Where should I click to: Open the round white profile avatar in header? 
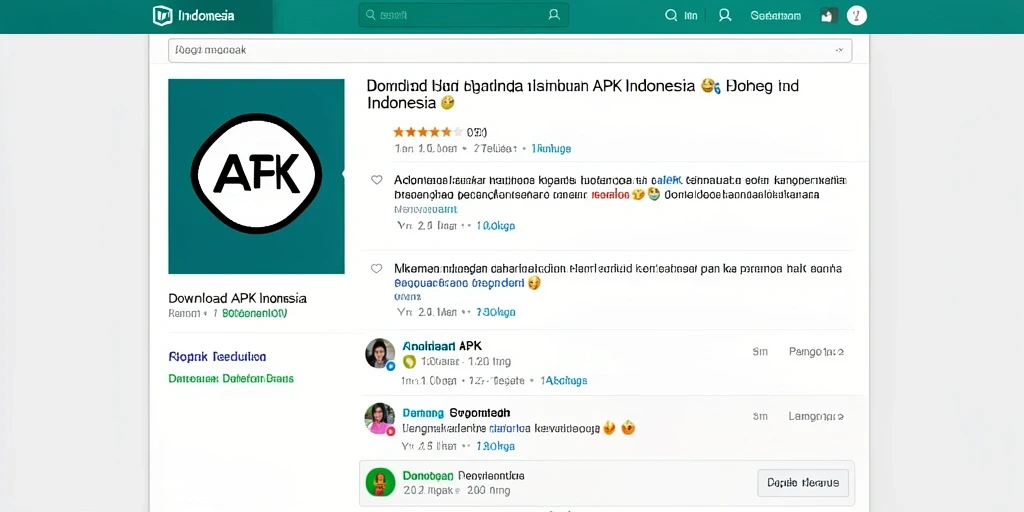(x=857, y=15)
